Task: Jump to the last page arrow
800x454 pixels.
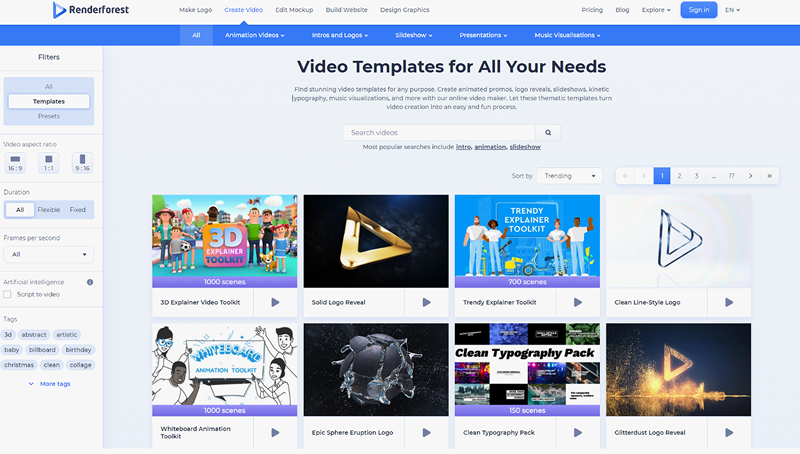Action: pyautogui.click(x=769, y=176)
